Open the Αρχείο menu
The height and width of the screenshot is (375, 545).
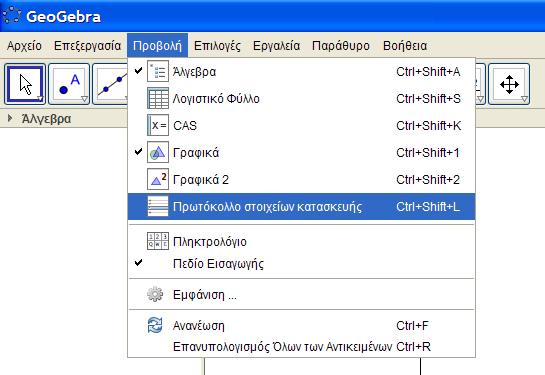coord(24,46)
